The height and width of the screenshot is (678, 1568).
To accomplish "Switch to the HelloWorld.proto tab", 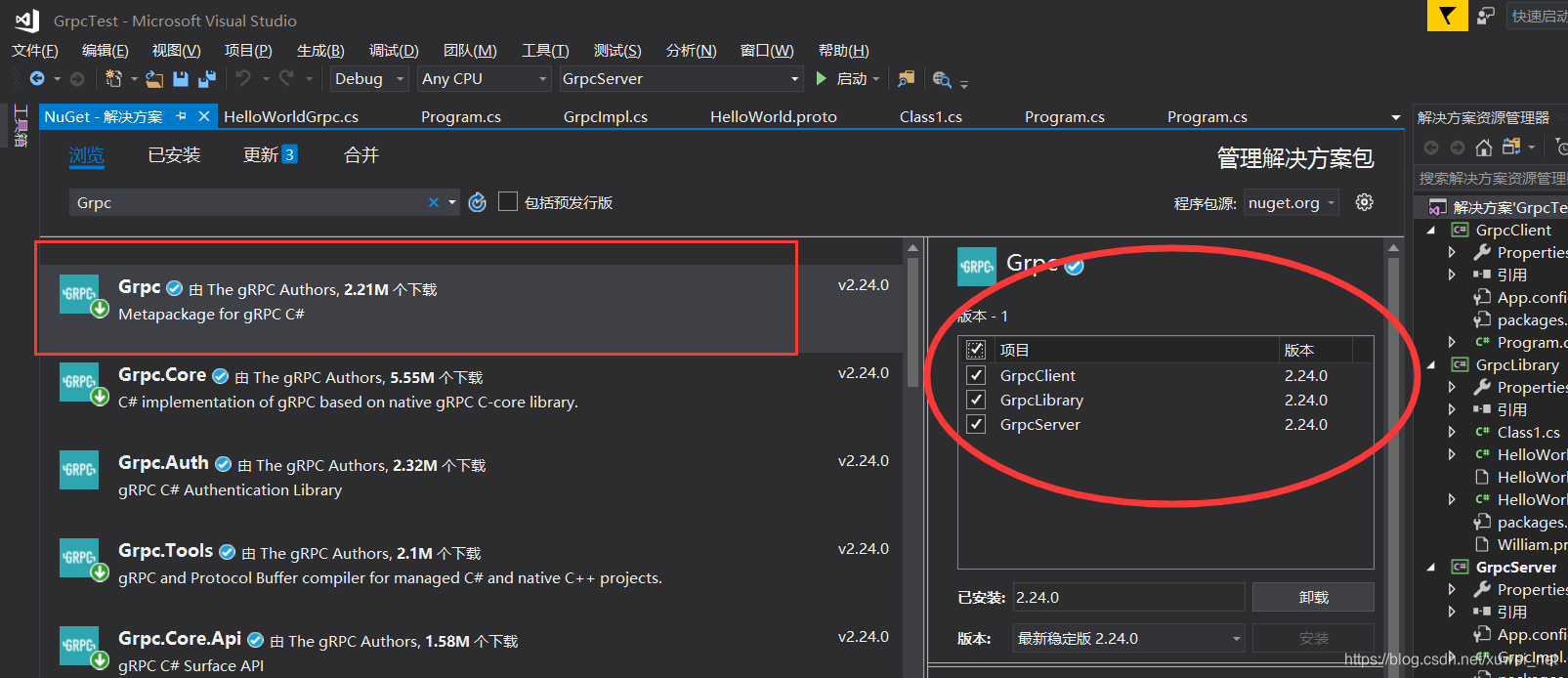I will (x=774, y=117).
